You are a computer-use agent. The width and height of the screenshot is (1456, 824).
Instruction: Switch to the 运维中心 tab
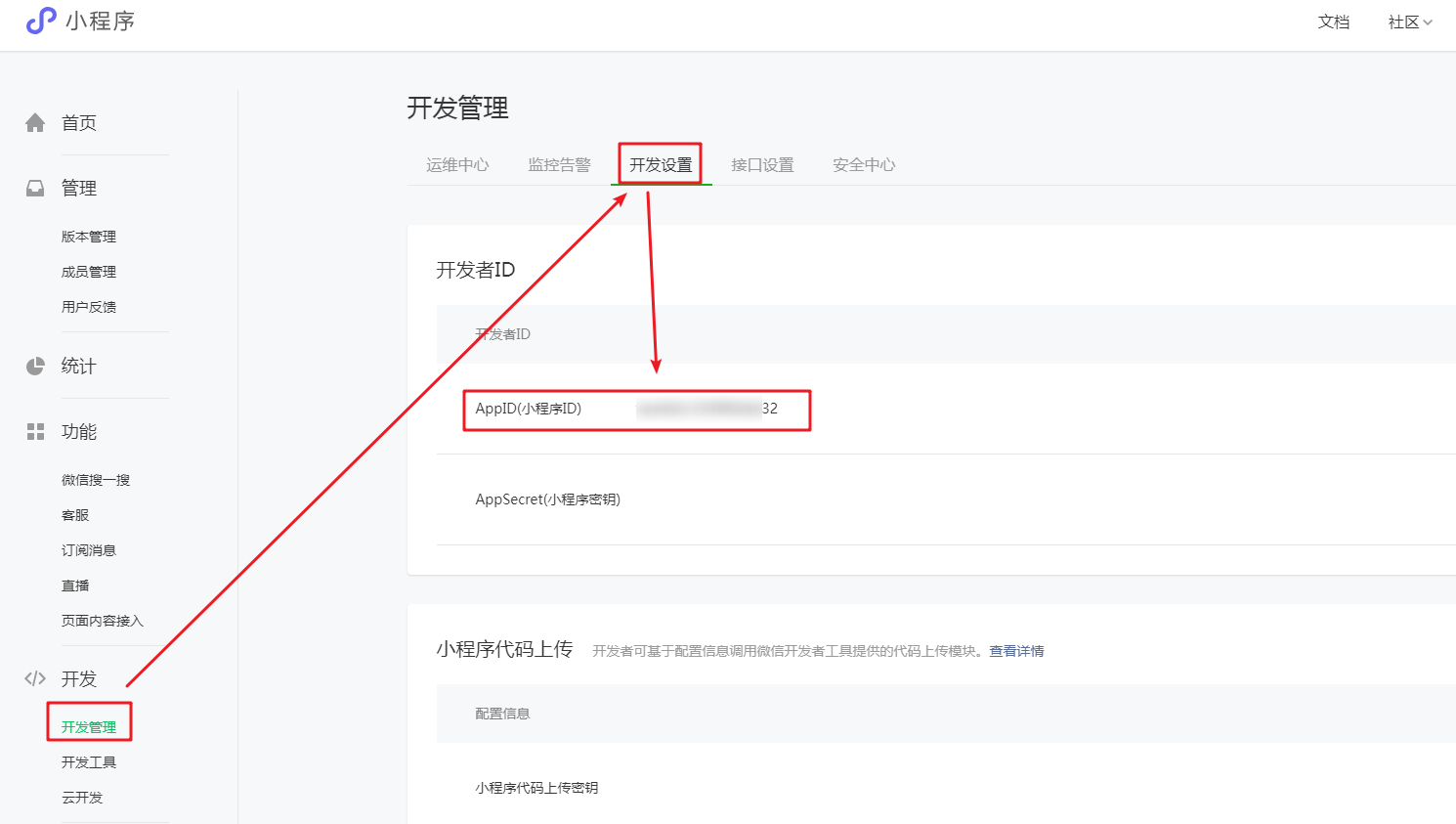457,165
